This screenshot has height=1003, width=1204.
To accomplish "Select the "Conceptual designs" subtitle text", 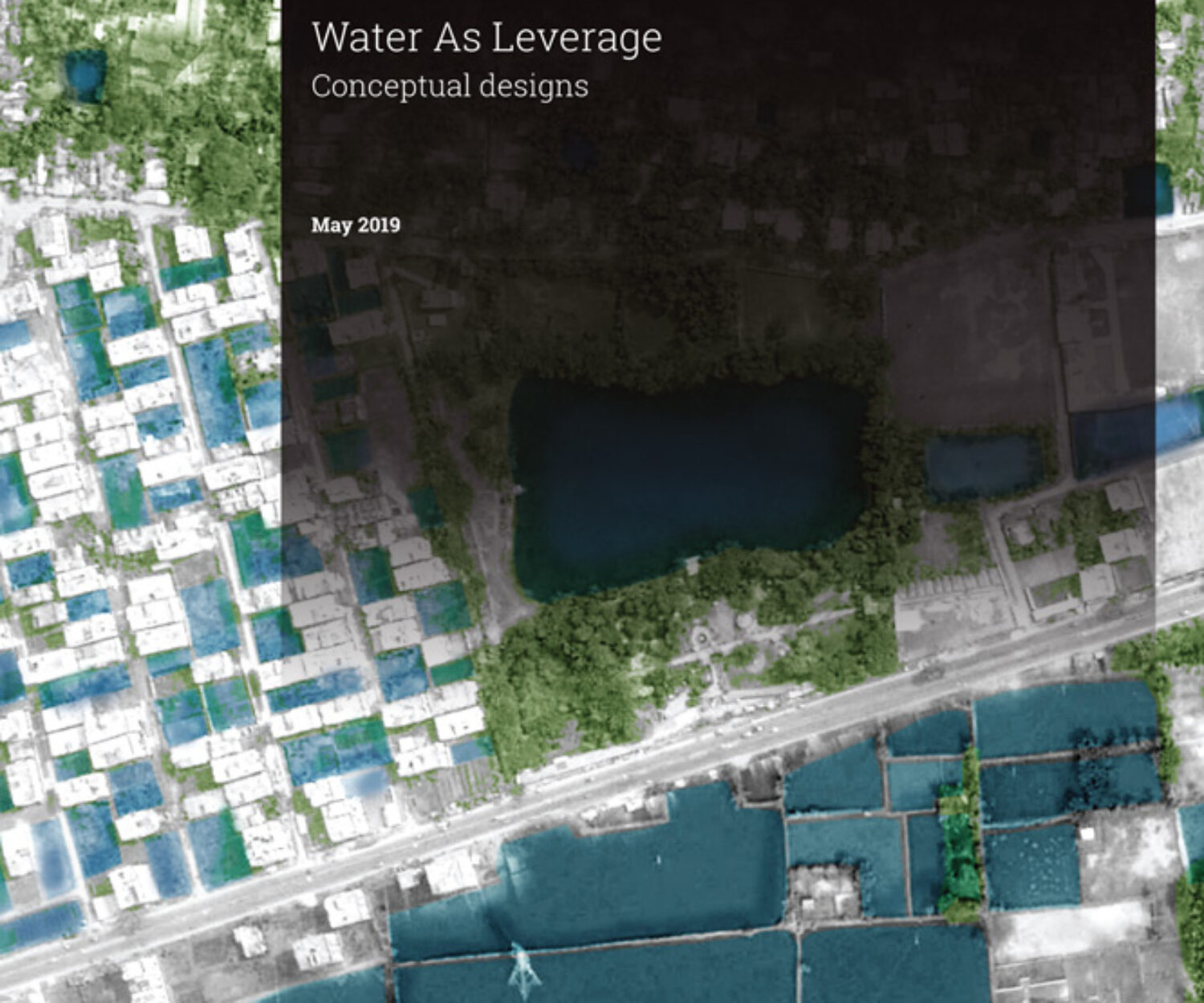I will pos(449,86).
